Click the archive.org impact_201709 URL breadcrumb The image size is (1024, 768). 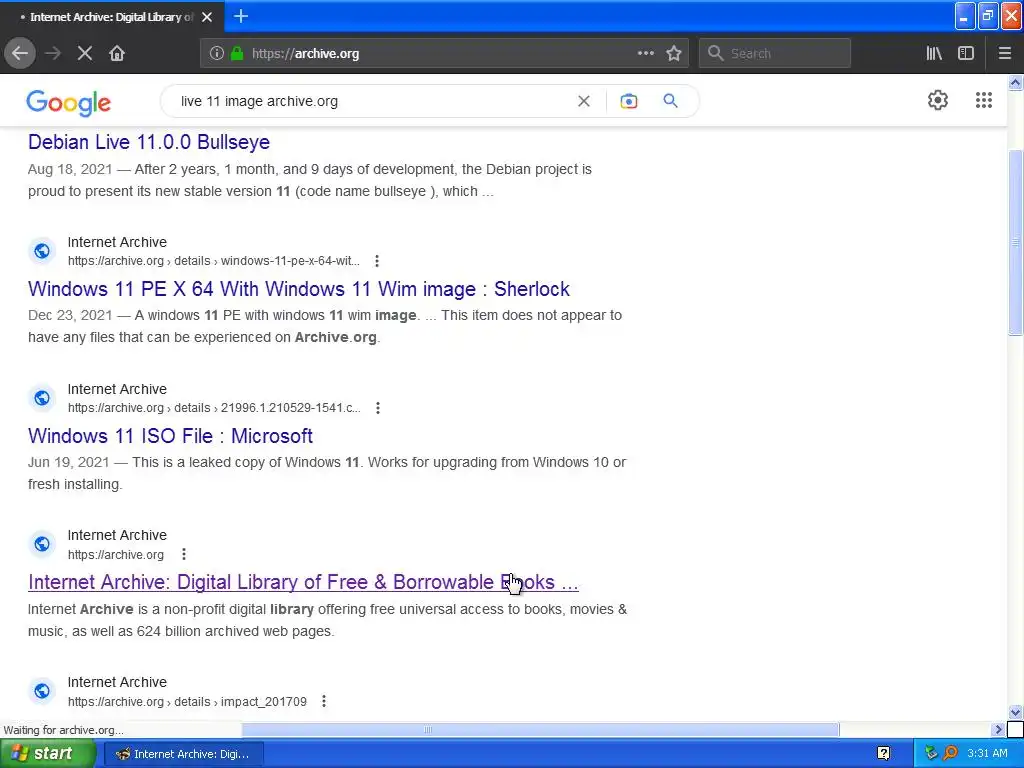[187, 702]
